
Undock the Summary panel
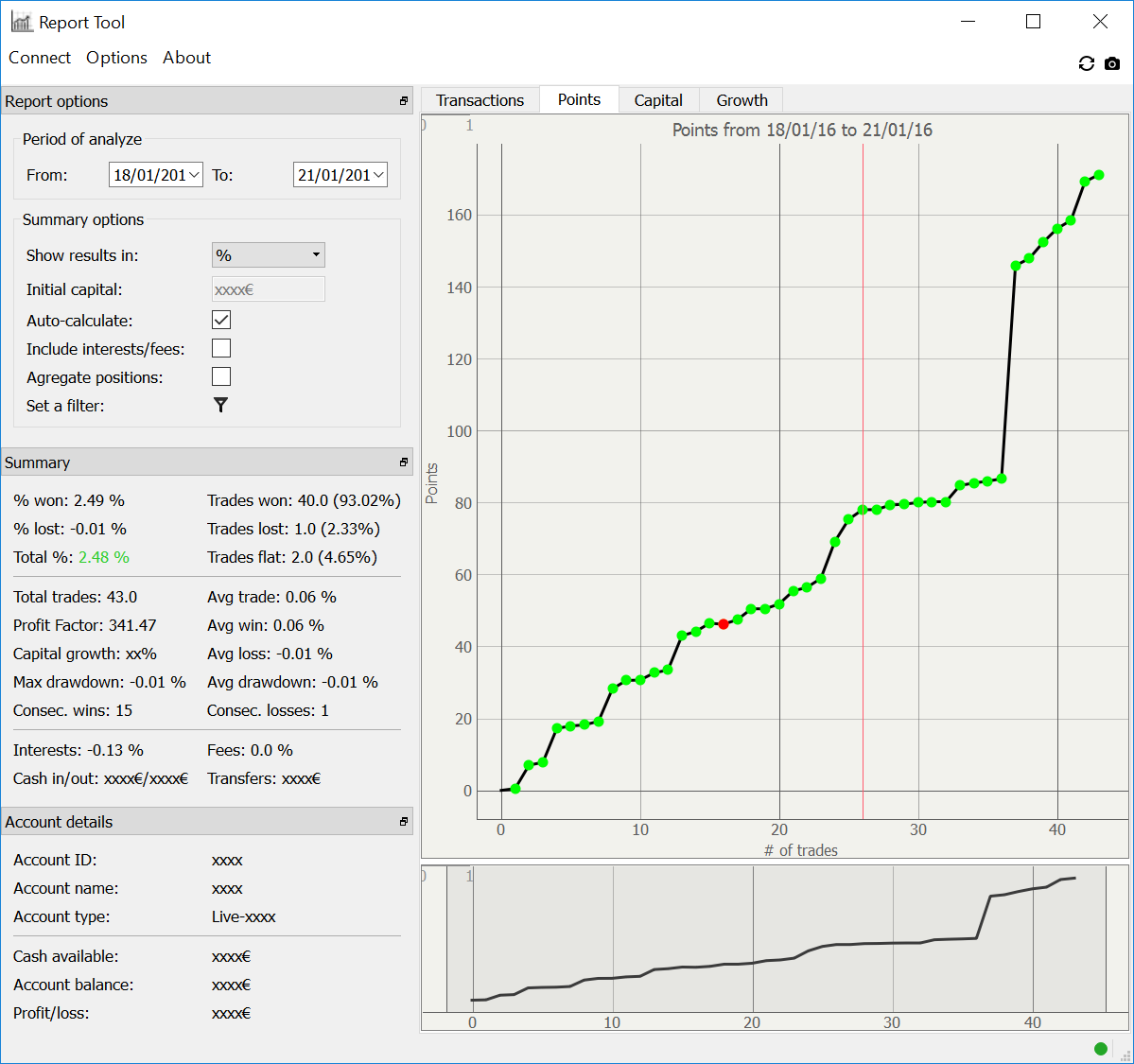[404, 462]
